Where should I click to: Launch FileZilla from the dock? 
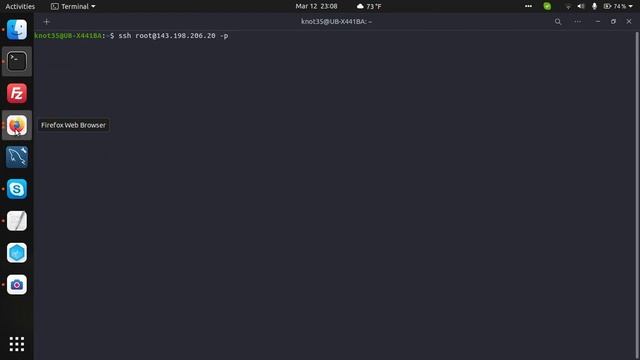(17, 93)
